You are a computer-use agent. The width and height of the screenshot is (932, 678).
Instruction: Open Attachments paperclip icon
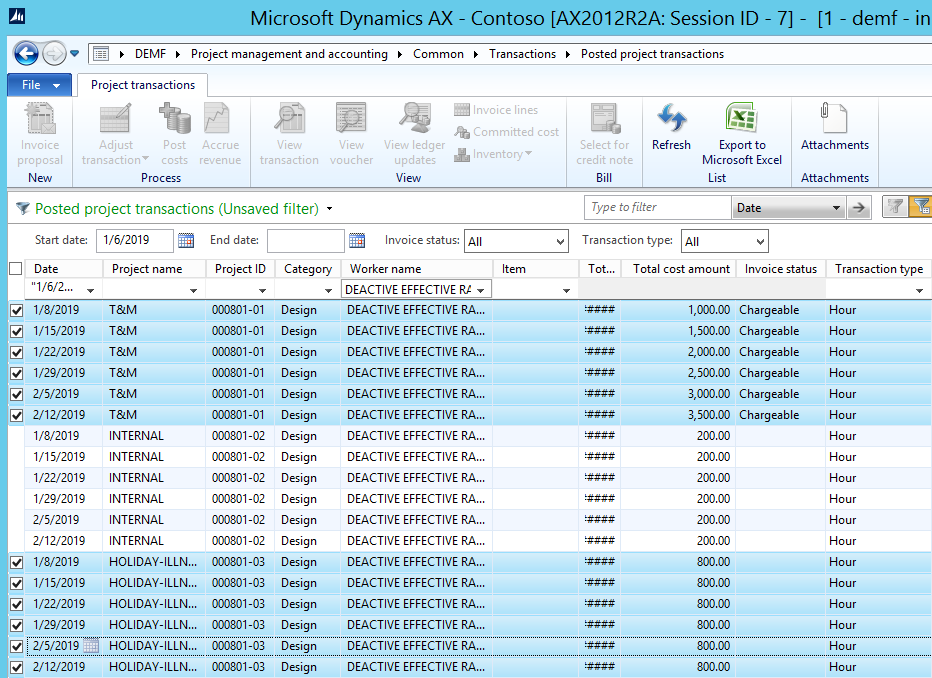[x=834, y=120]
